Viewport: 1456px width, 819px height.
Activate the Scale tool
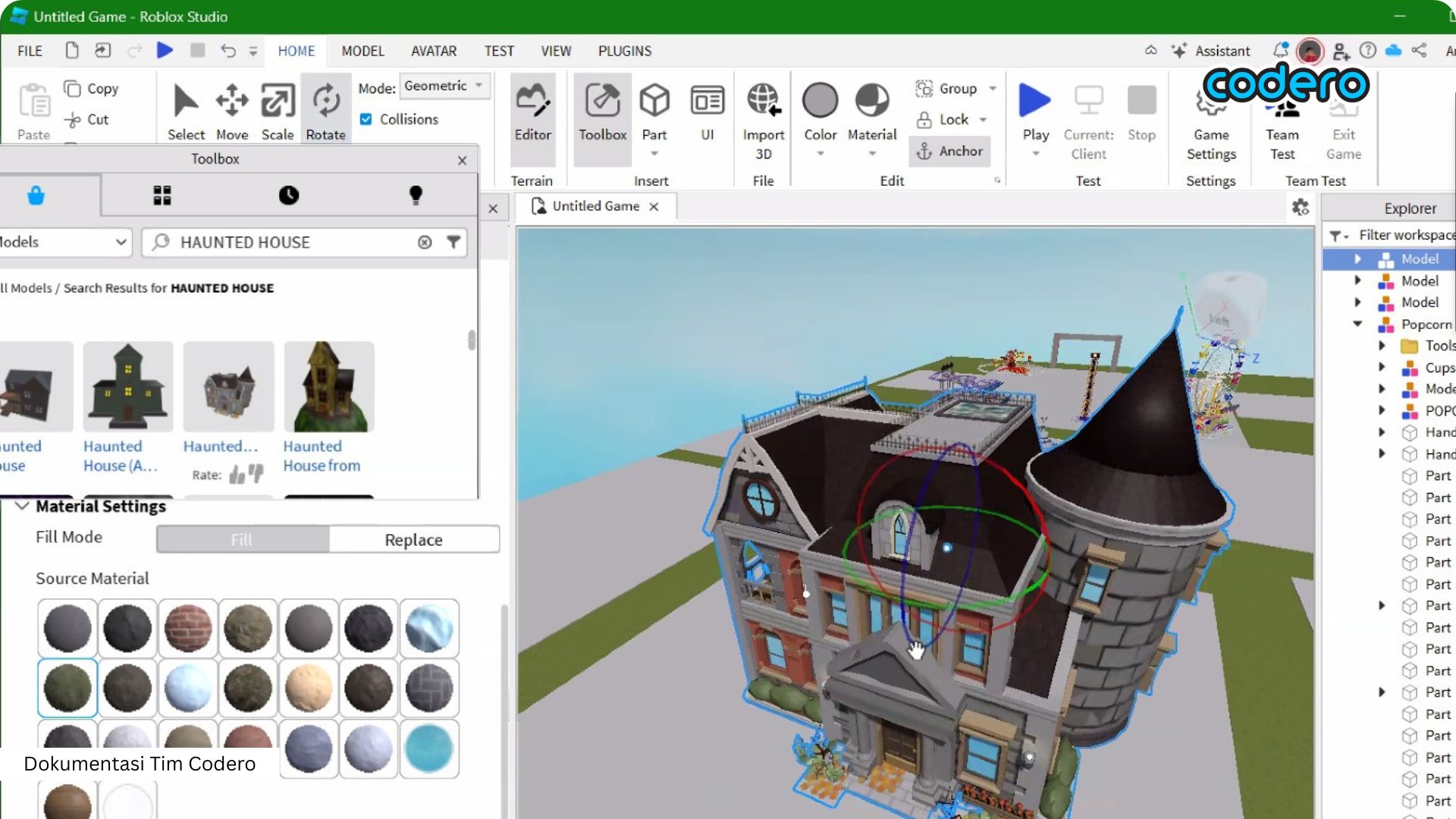coord(278,112)
